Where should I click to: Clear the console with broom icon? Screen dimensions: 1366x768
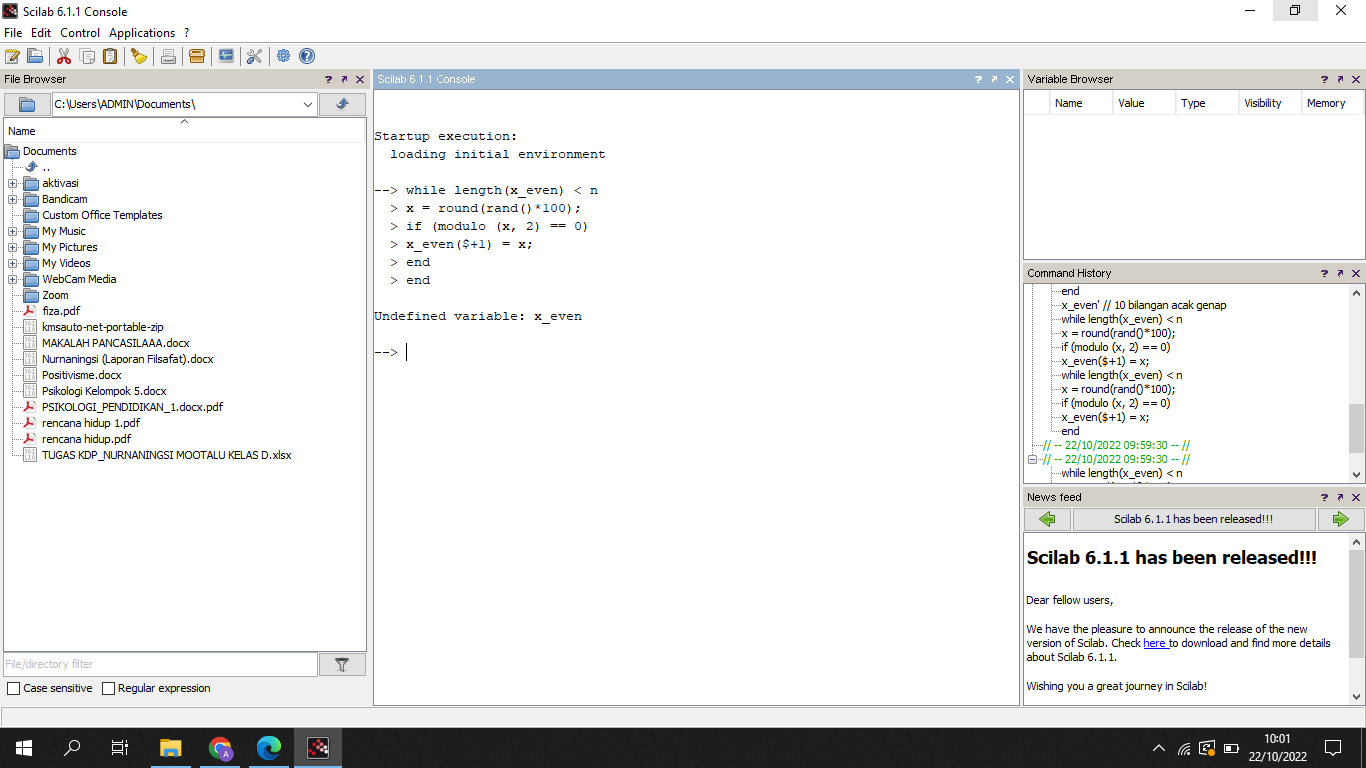(139, 56)
